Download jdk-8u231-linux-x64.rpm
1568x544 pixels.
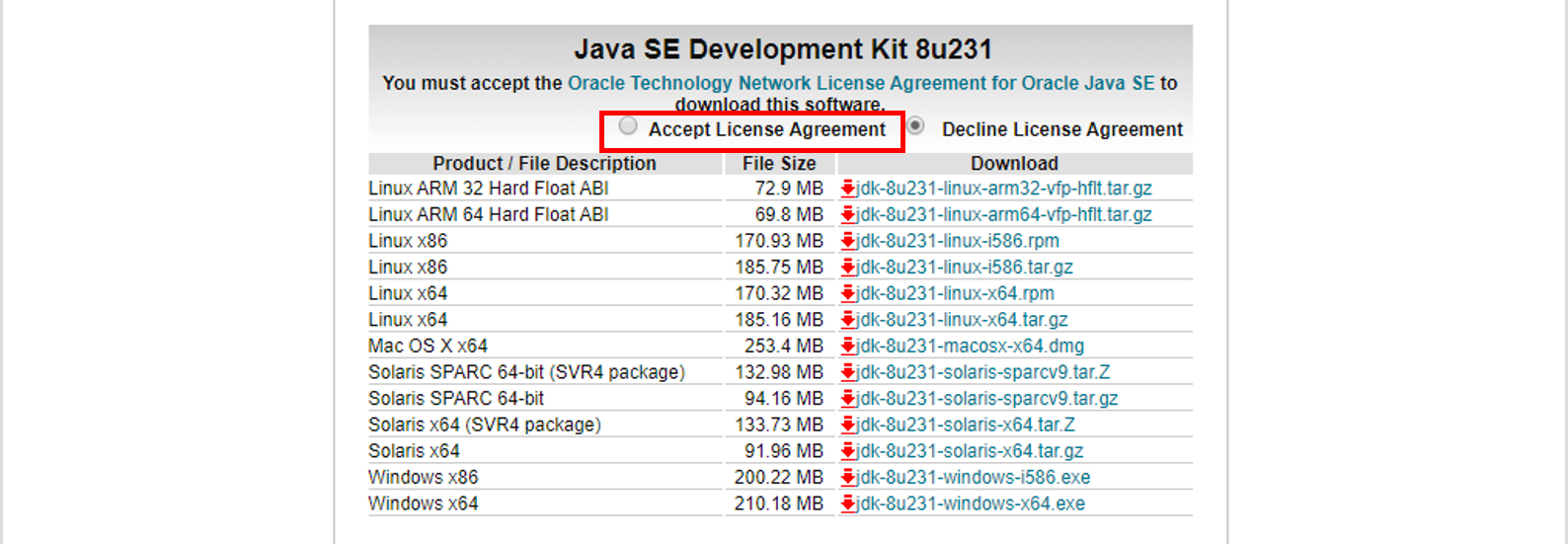(x=955, y=293)
